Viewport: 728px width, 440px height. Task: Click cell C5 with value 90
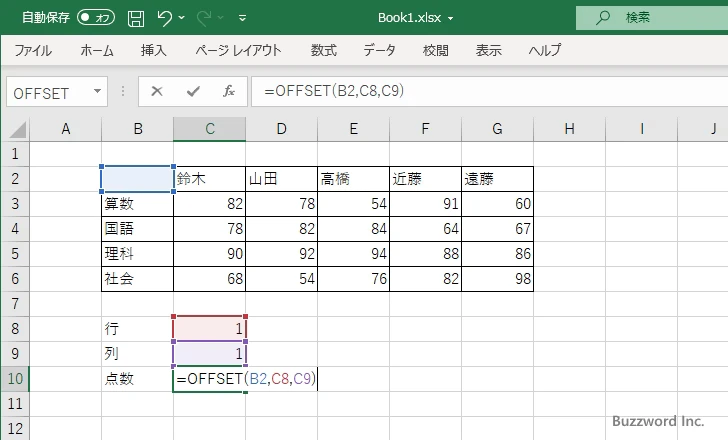click(209, 254)
